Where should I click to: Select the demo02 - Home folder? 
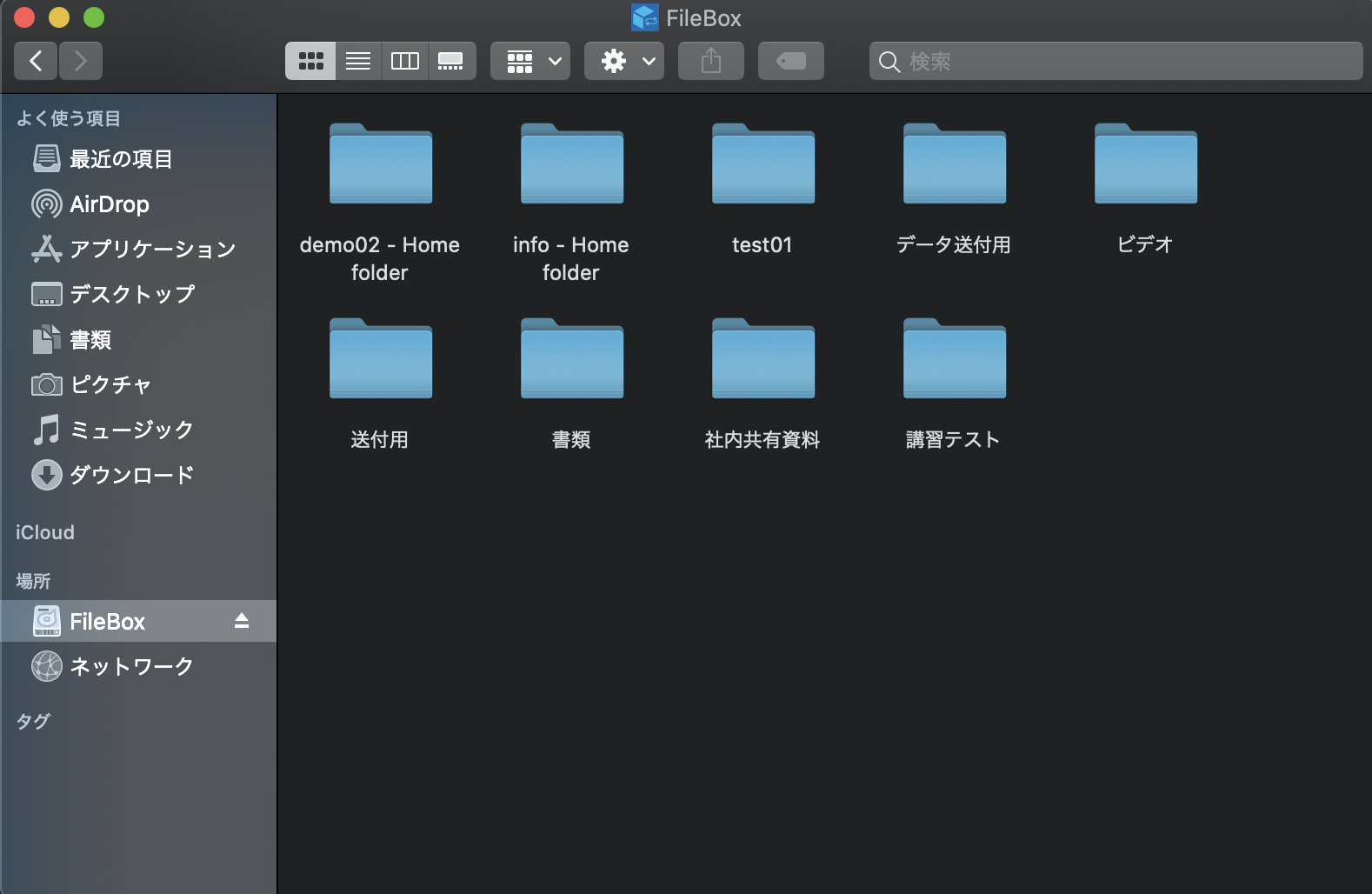pyautogui.click(x=380, y=165)
